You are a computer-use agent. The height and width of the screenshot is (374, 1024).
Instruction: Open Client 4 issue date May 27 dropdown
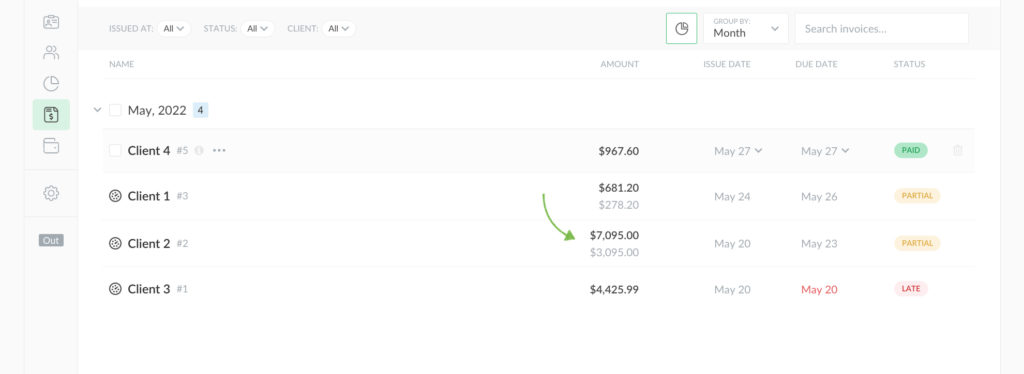point(738,151)
